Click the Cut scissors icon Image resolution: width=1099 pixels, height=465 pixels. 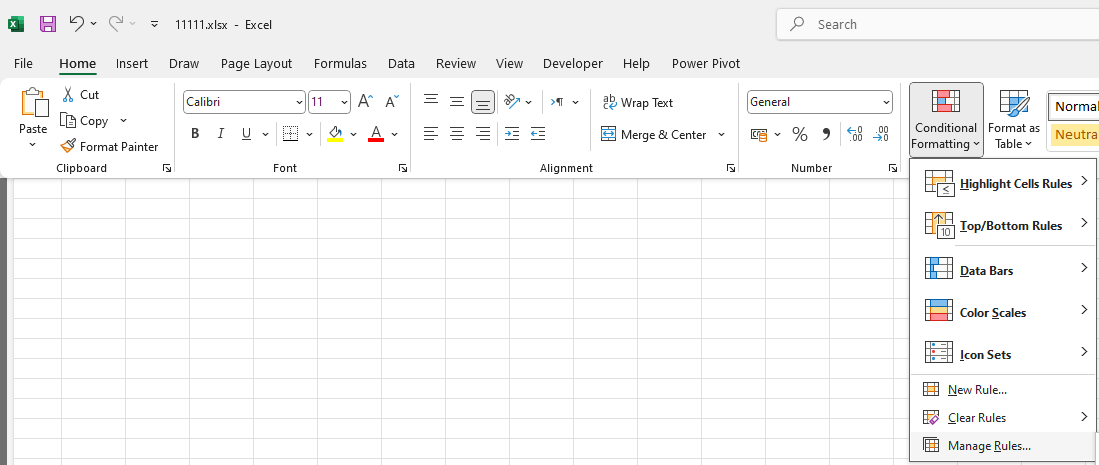pos(68,94)
